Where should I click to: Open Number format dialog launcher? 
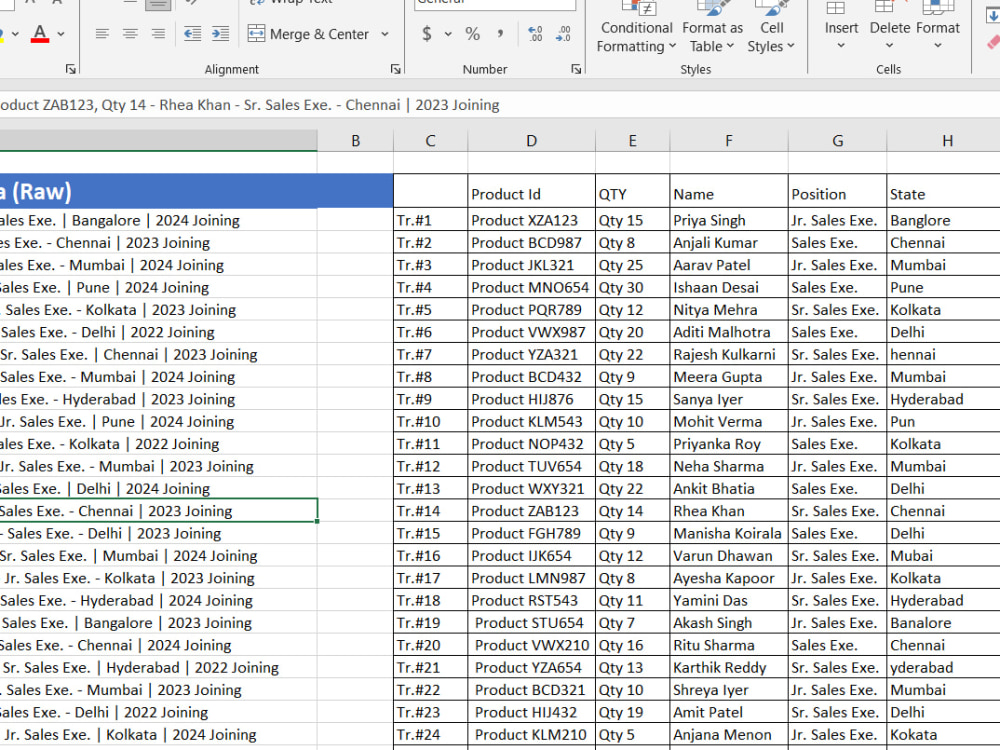click(576, 69)
